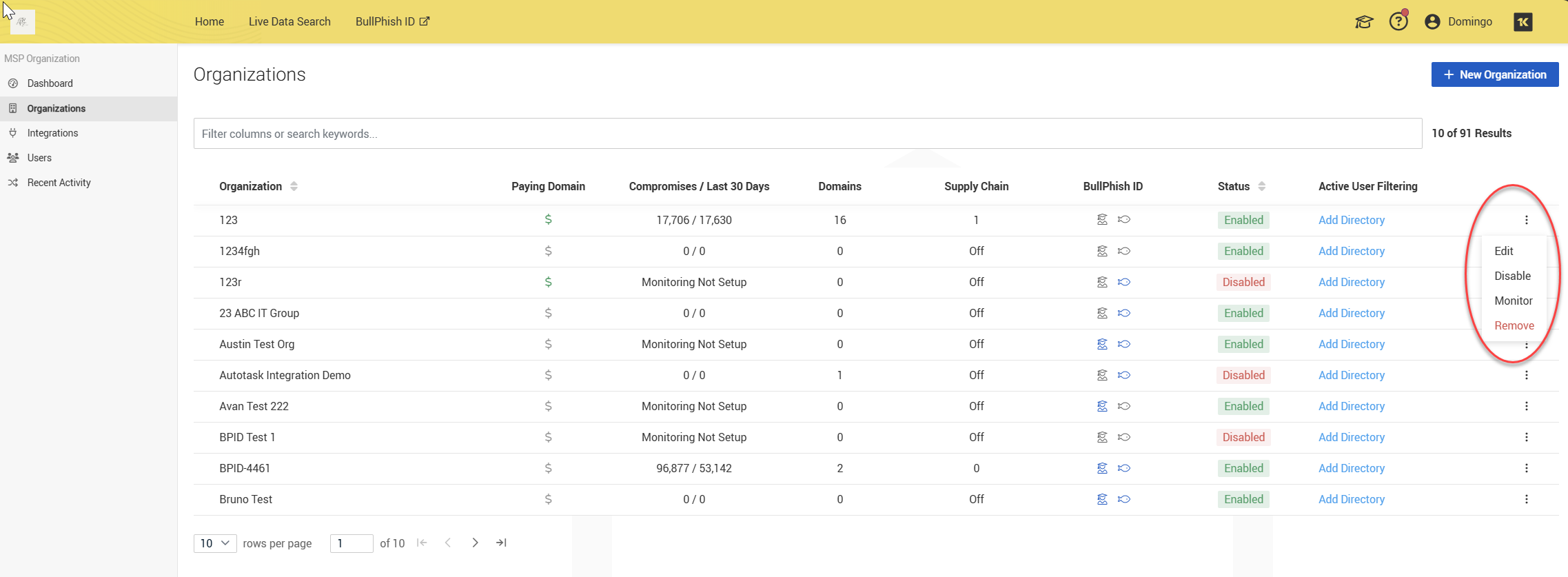Screen dimensions: 1568x577
Task: Open the Domingo user account icon
Action: (1432, 22)
